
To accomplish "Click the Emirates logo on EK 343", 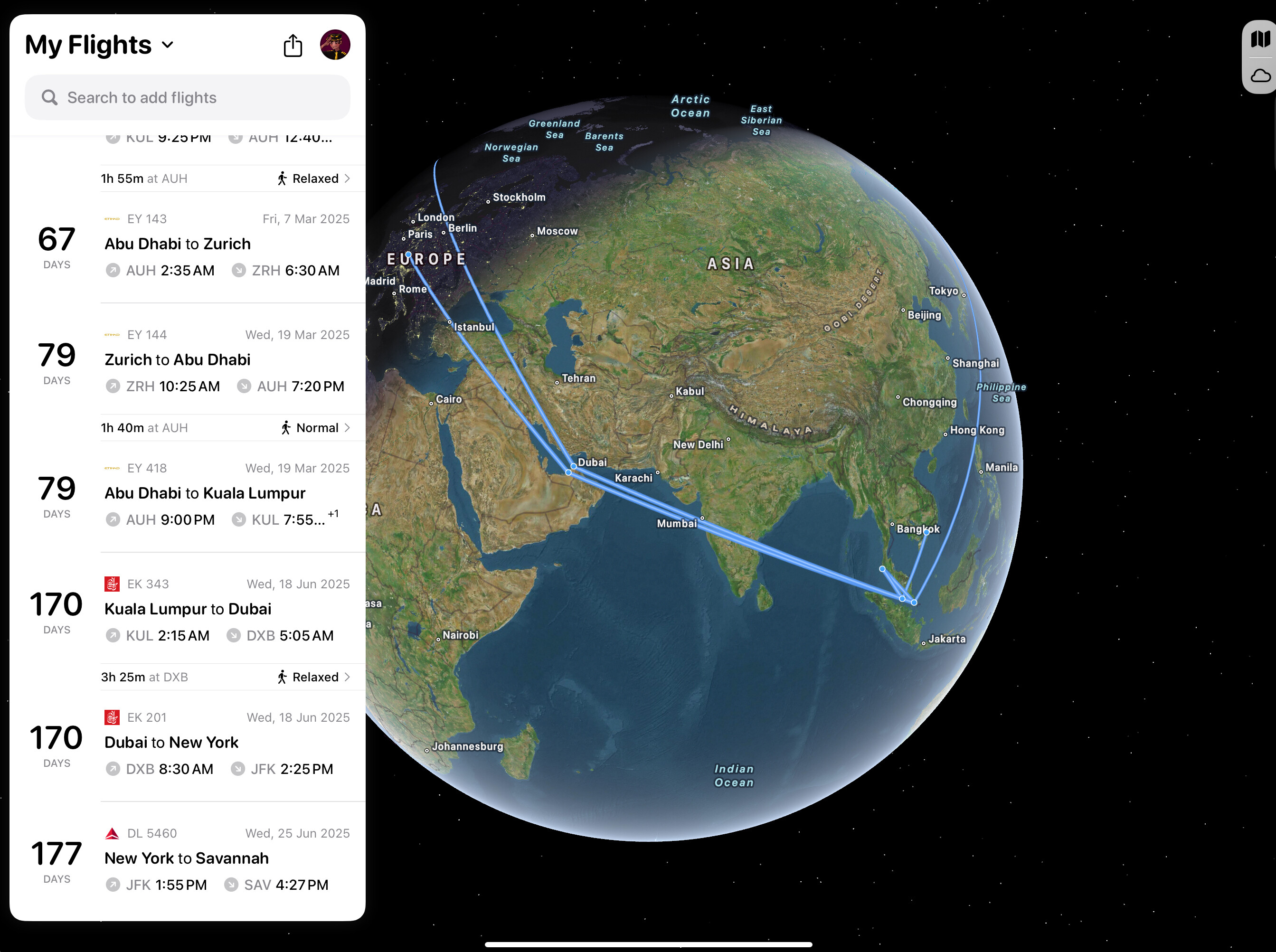I will point(112,584).
